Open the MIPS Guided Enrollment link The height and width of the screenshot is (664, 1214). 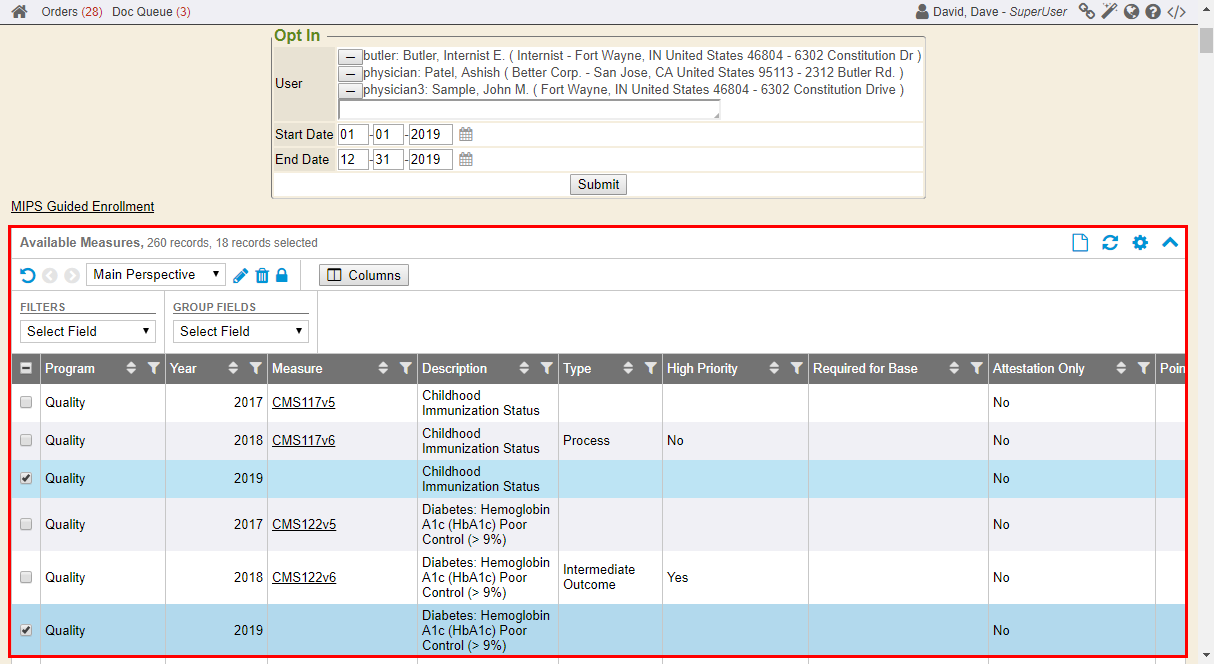(83, 207)
